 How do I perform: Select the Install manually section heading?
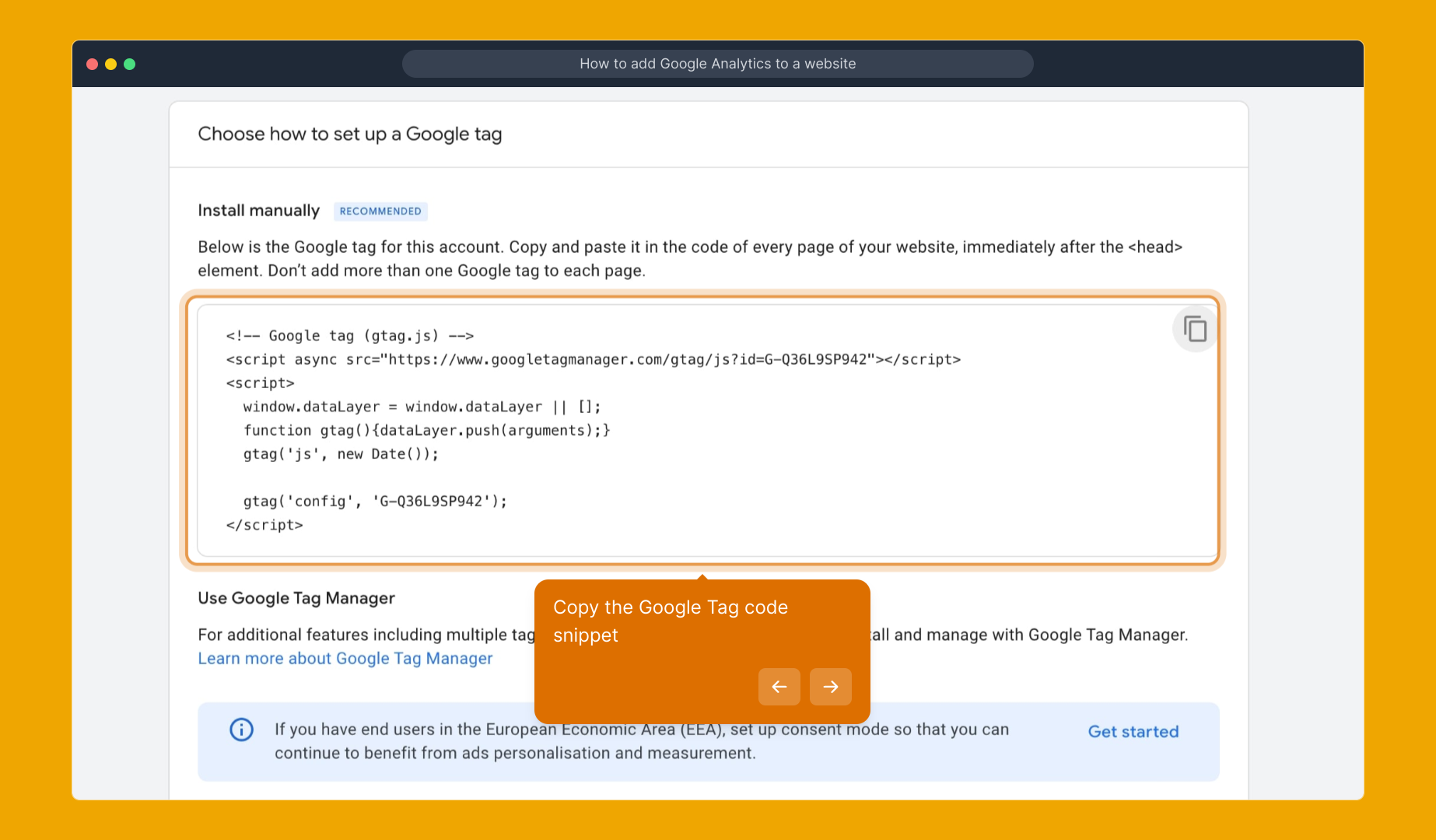coord(258,210)
